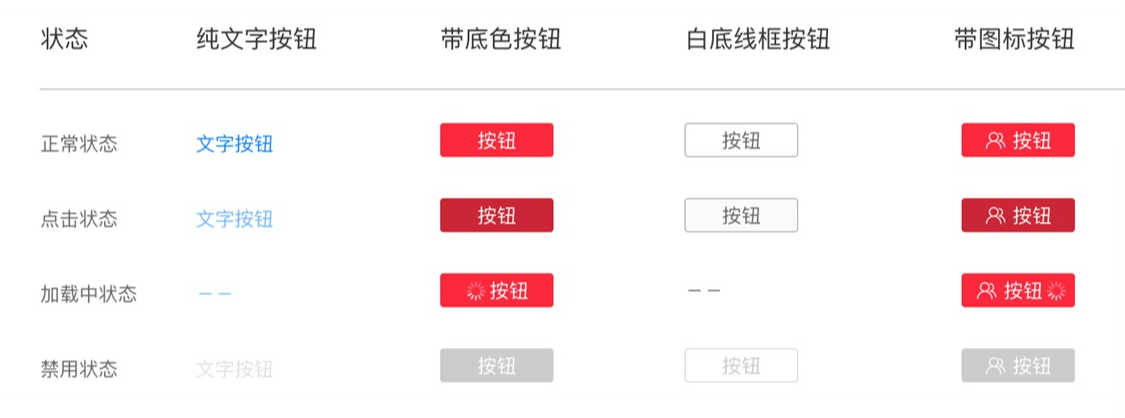
Task: Select the 带图标按钮 column header
Action: (1015, 39)
